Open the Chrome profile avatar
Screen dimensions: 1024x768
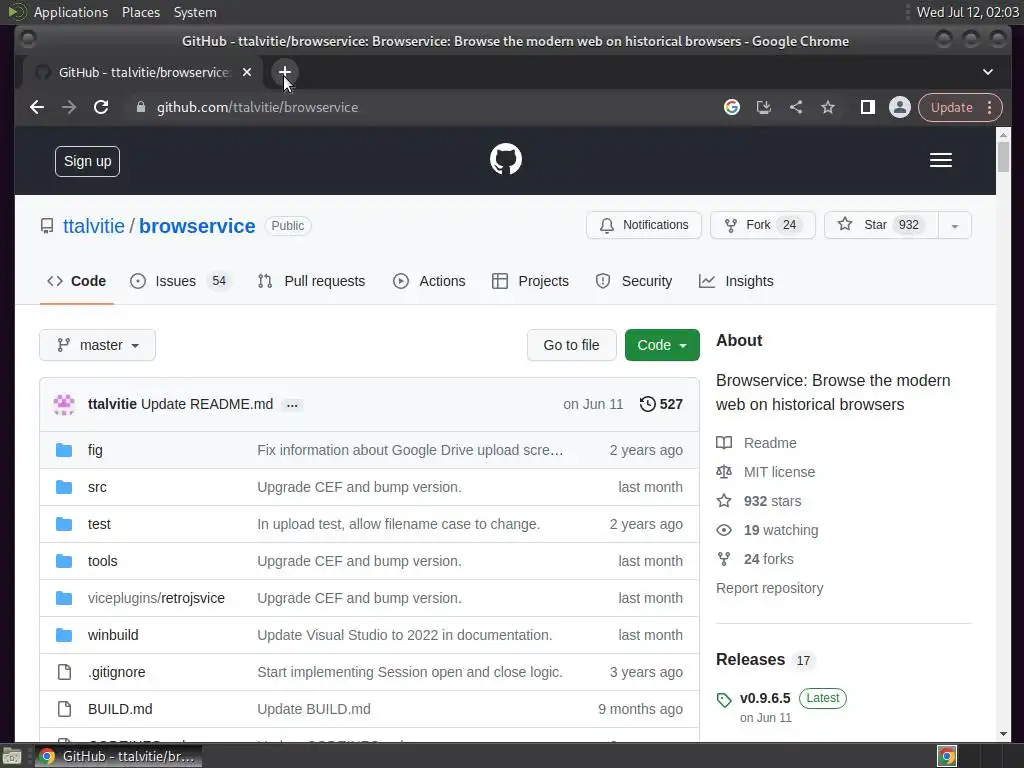coord(899,107)
